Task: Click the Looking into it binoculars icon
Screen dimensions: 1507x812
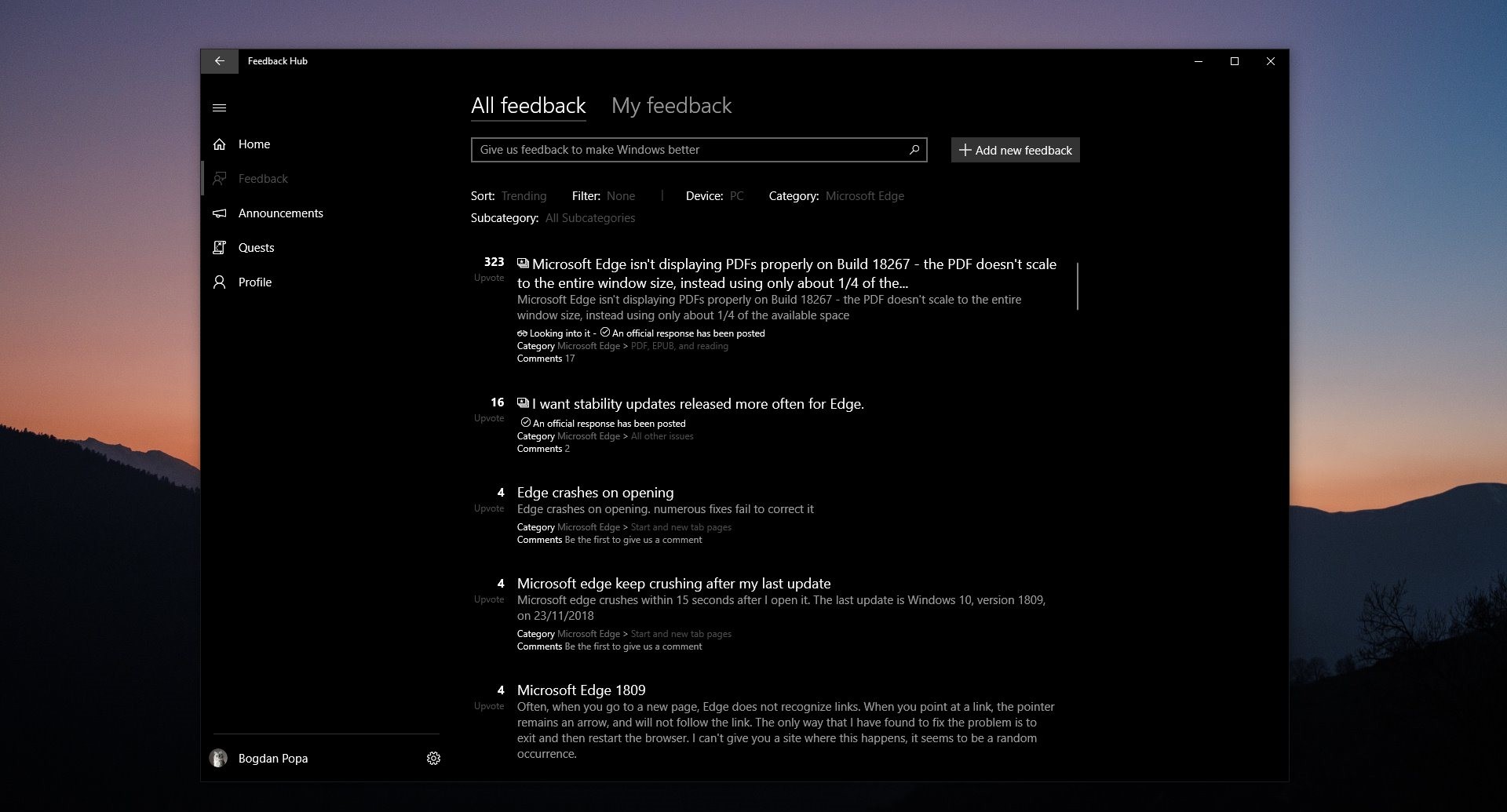Action: [x=522, y=333]
